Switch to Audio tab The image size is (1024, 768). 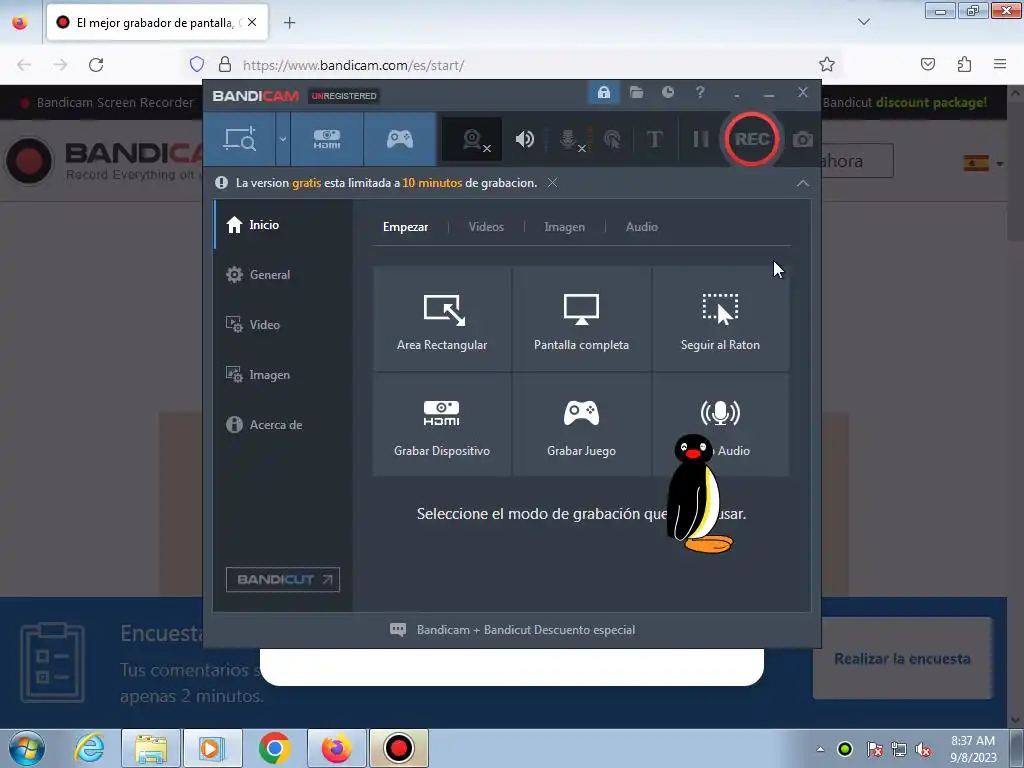click(642, 227)
